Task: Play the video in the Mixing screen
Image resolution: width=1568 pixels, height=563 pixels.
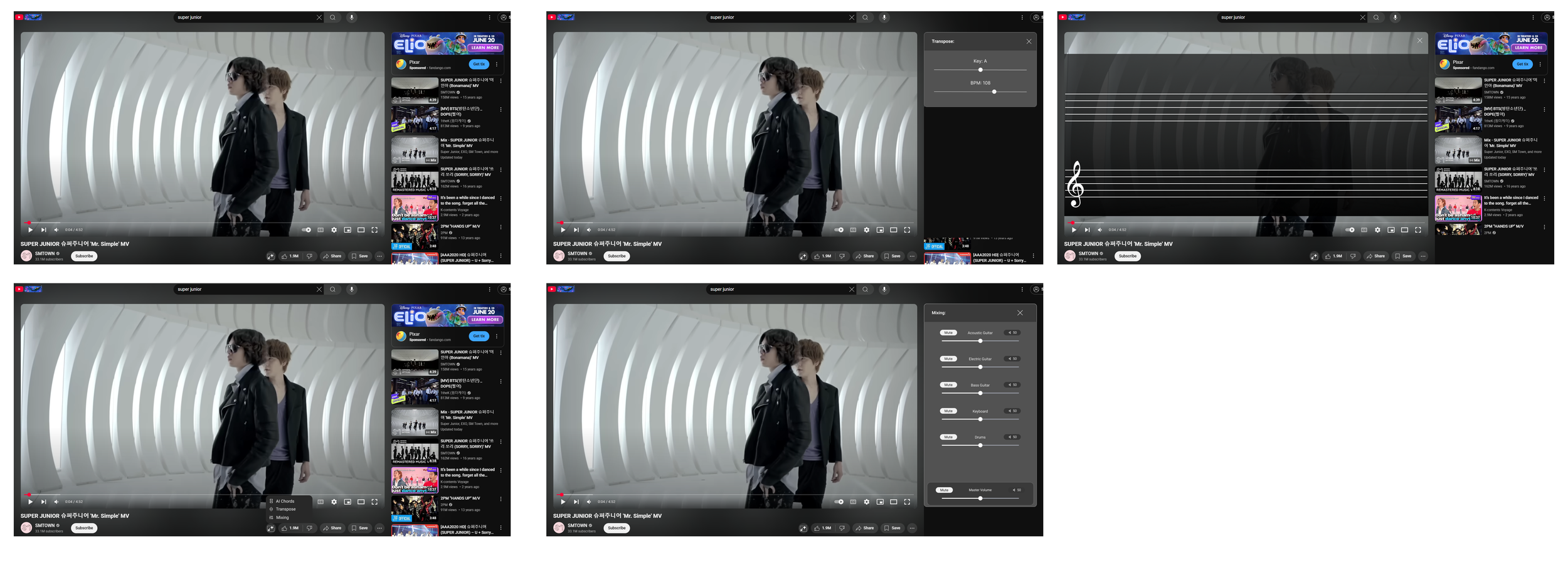Action: (563, 502)
